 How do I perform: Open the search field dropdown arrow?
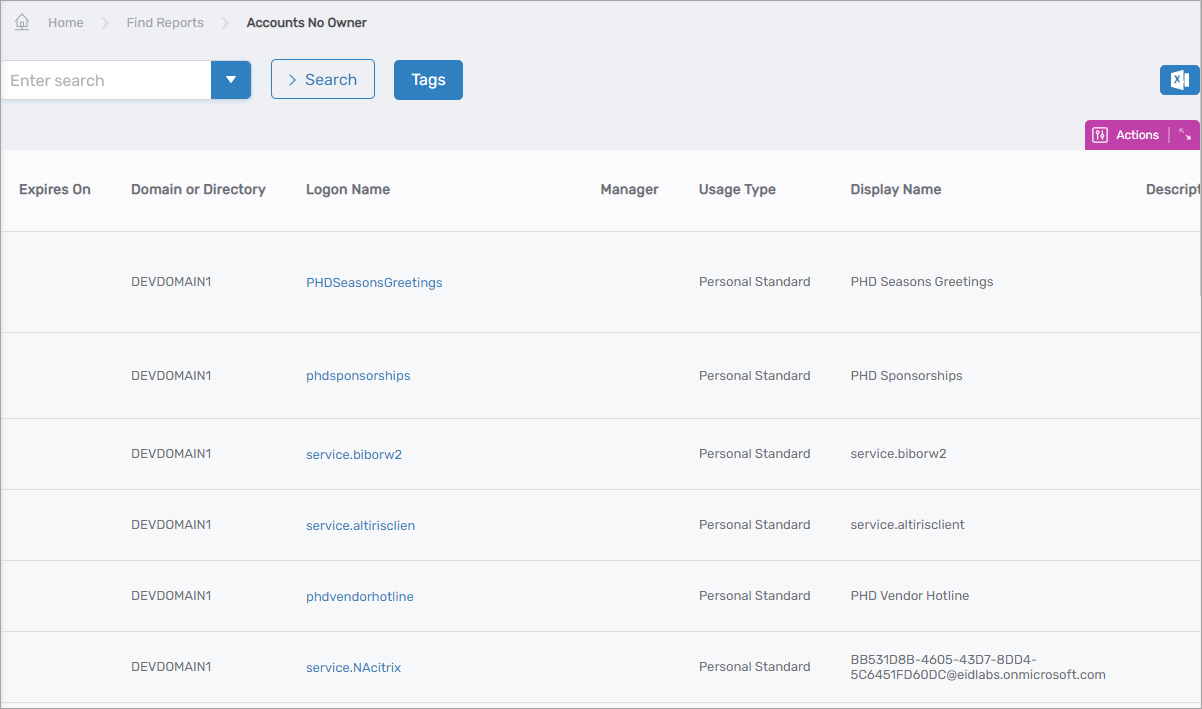[231, 80]
